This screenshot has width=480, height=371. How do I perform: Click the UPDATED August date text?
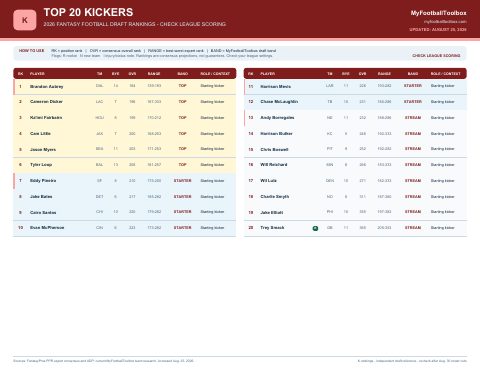(438, 29)
